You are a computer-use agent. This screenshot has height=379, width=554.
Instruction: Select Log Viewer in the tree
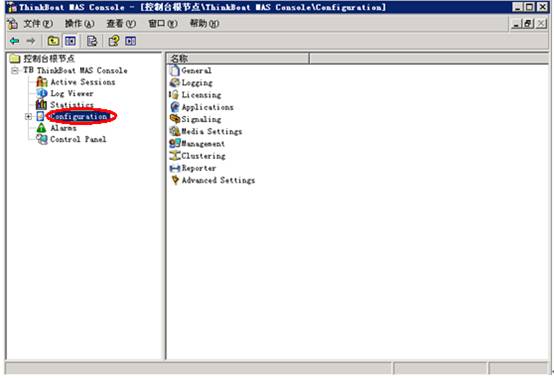click(72, 94)
